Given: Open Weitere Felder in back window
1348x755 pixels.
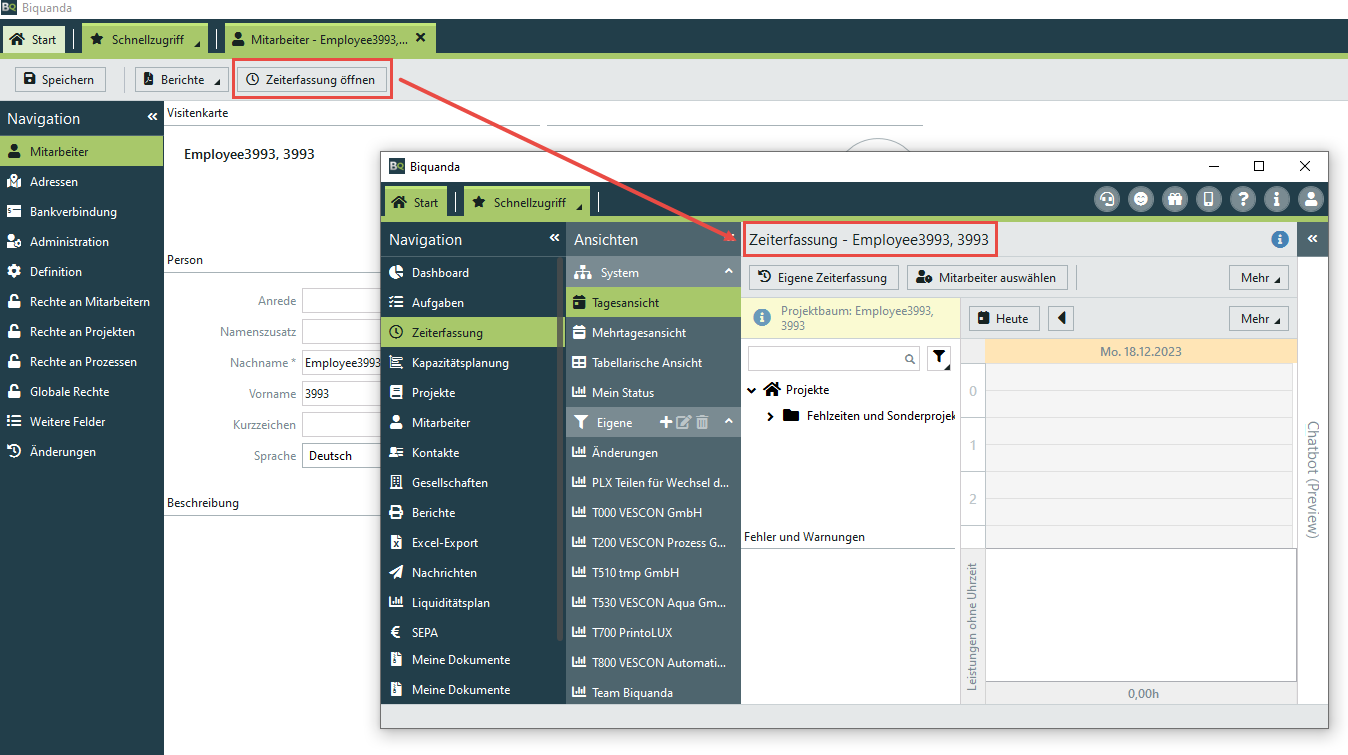Looking at the screenshot, I should 82,422.
